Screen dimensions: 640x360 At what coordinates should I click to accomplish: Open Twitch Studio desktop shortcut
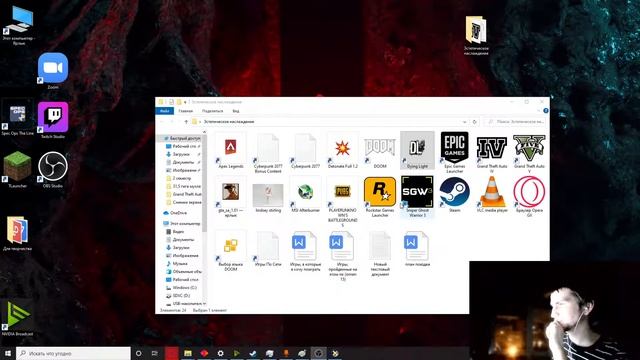(x=53, y=120)
